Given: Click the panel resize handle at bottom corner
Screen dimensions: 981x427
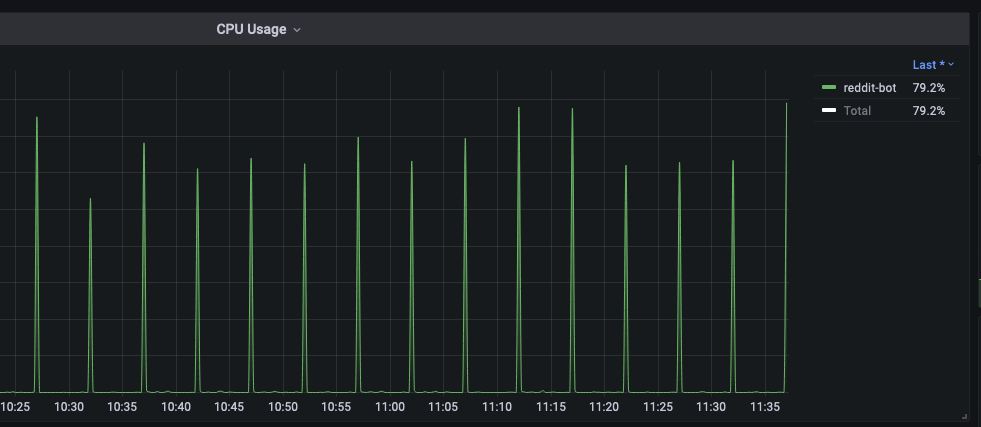Looking at the screenshot, I should tap(964, 416).
